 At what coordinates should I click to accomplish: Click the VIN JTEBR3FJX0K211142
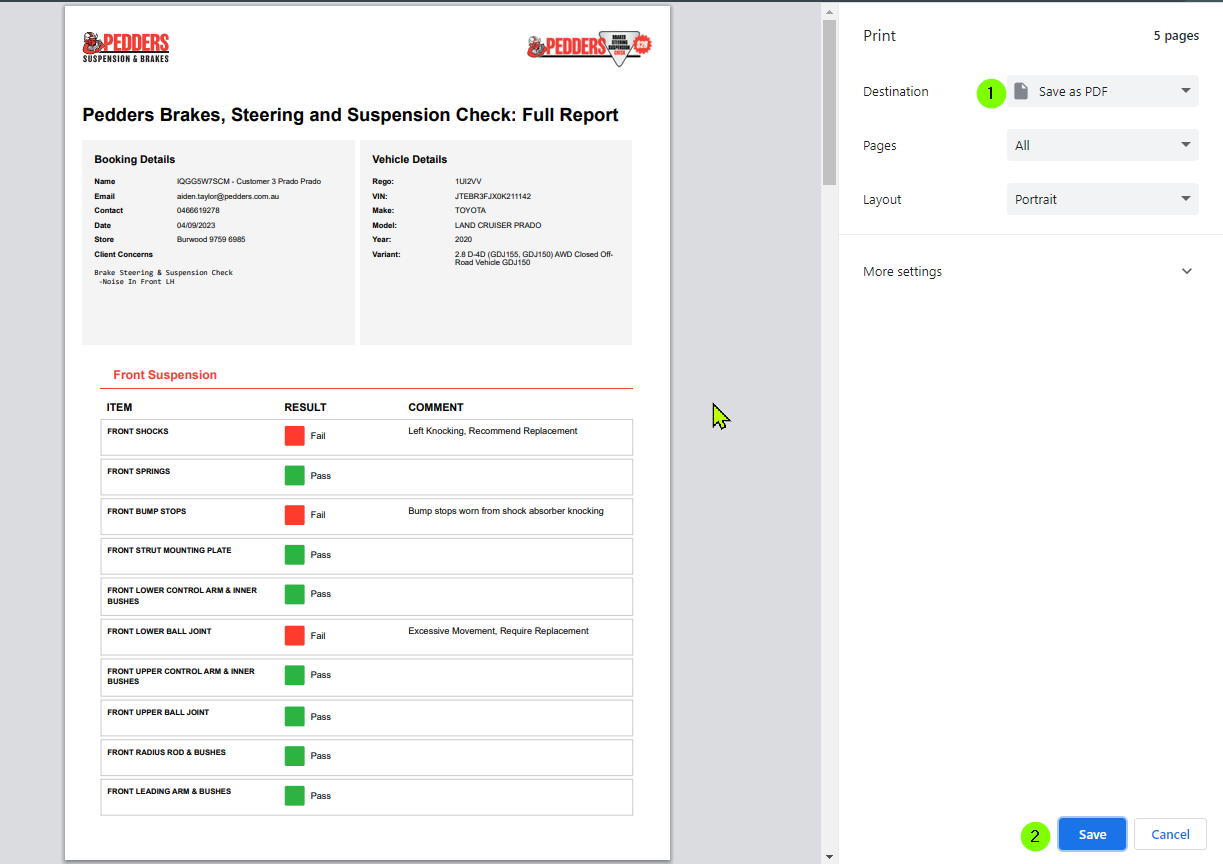[x=492, y=196]
